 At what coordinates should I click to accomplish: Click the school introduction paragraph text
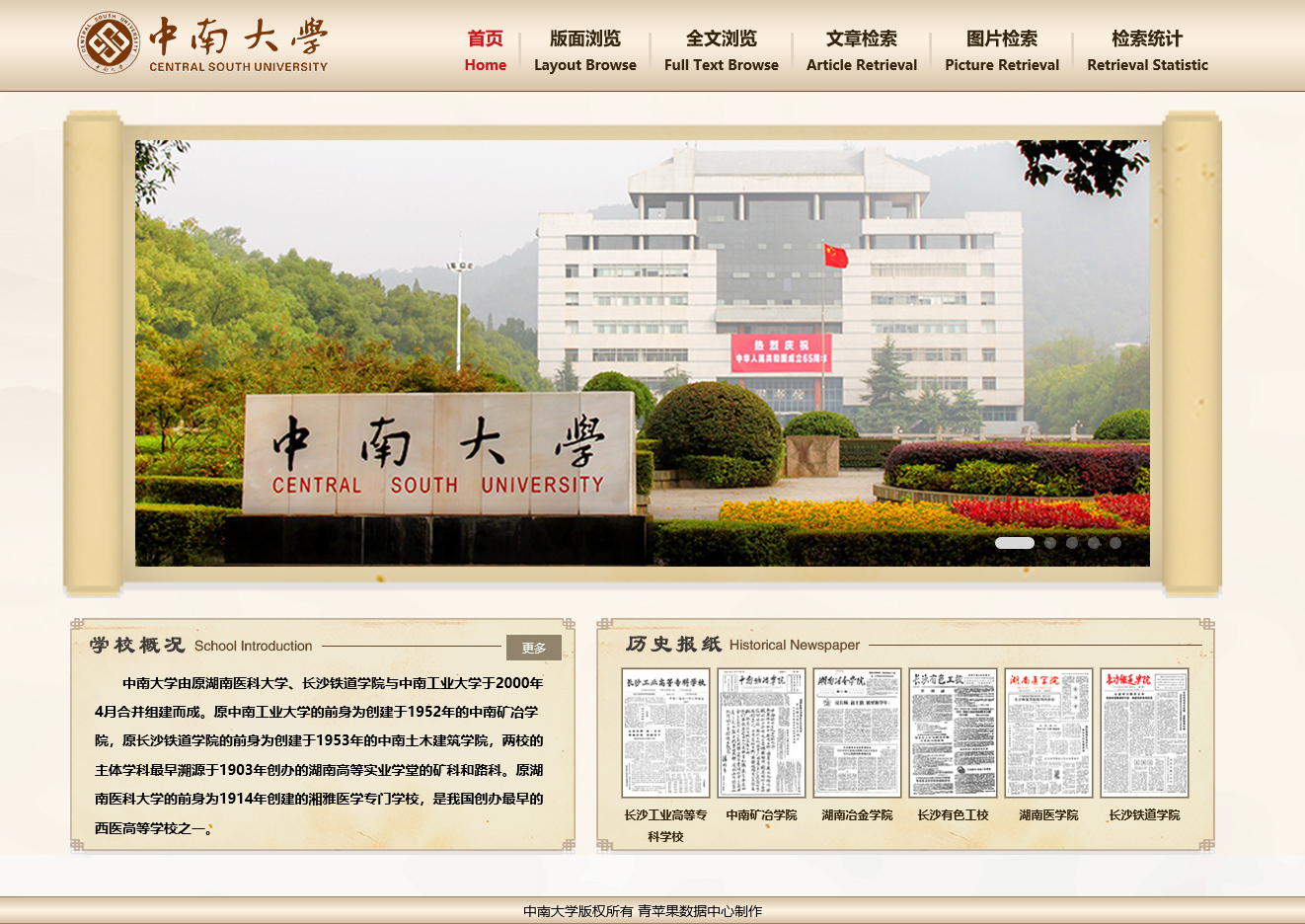tap(319, 755)
